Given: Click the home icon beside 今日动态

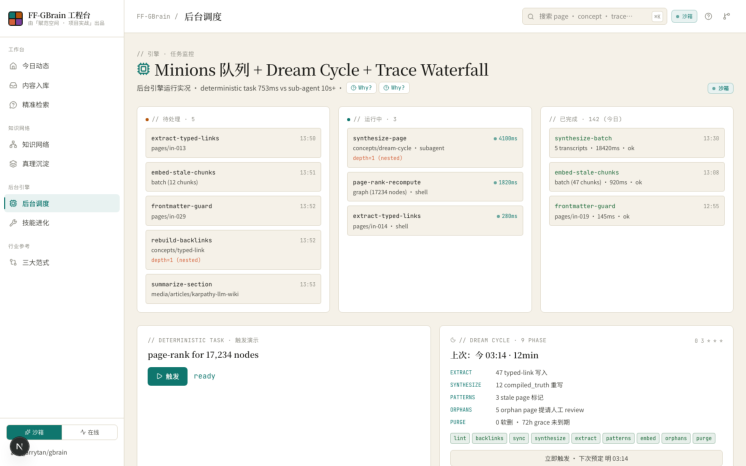Looking at the screenshot, I should point(13,66).
